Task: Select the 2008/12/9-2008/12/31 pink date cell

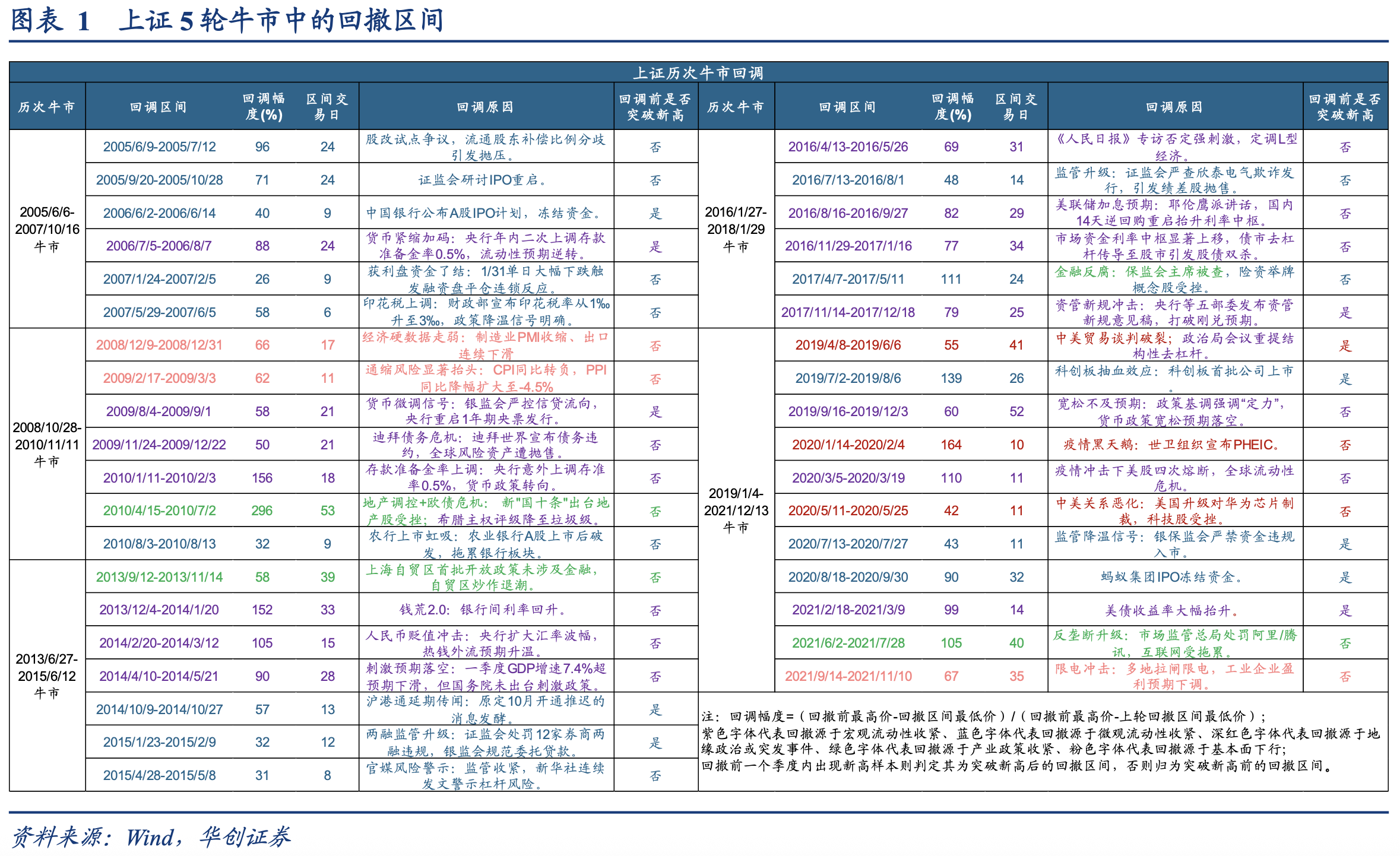Action: (x=159, y=345)
